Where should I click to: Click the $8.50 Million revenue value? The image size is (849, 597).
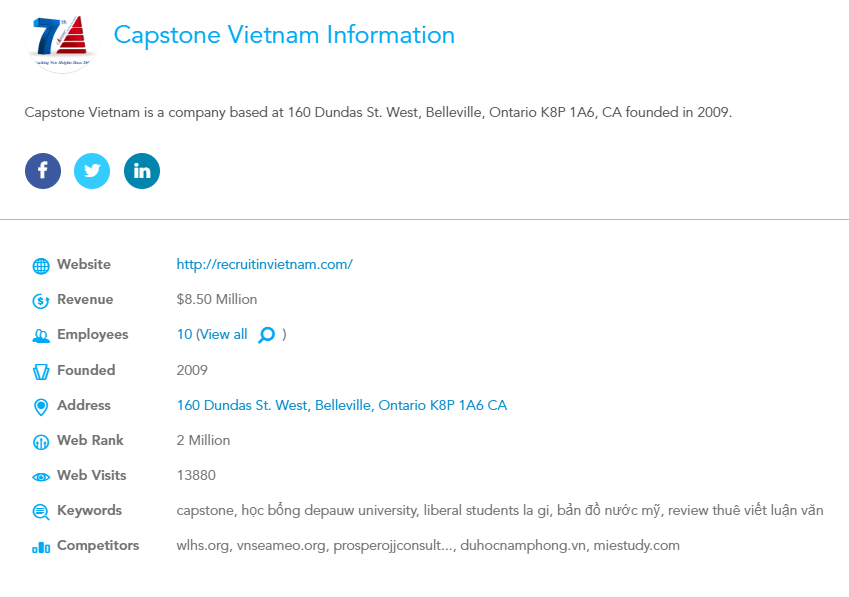click(x=216, y=300)
